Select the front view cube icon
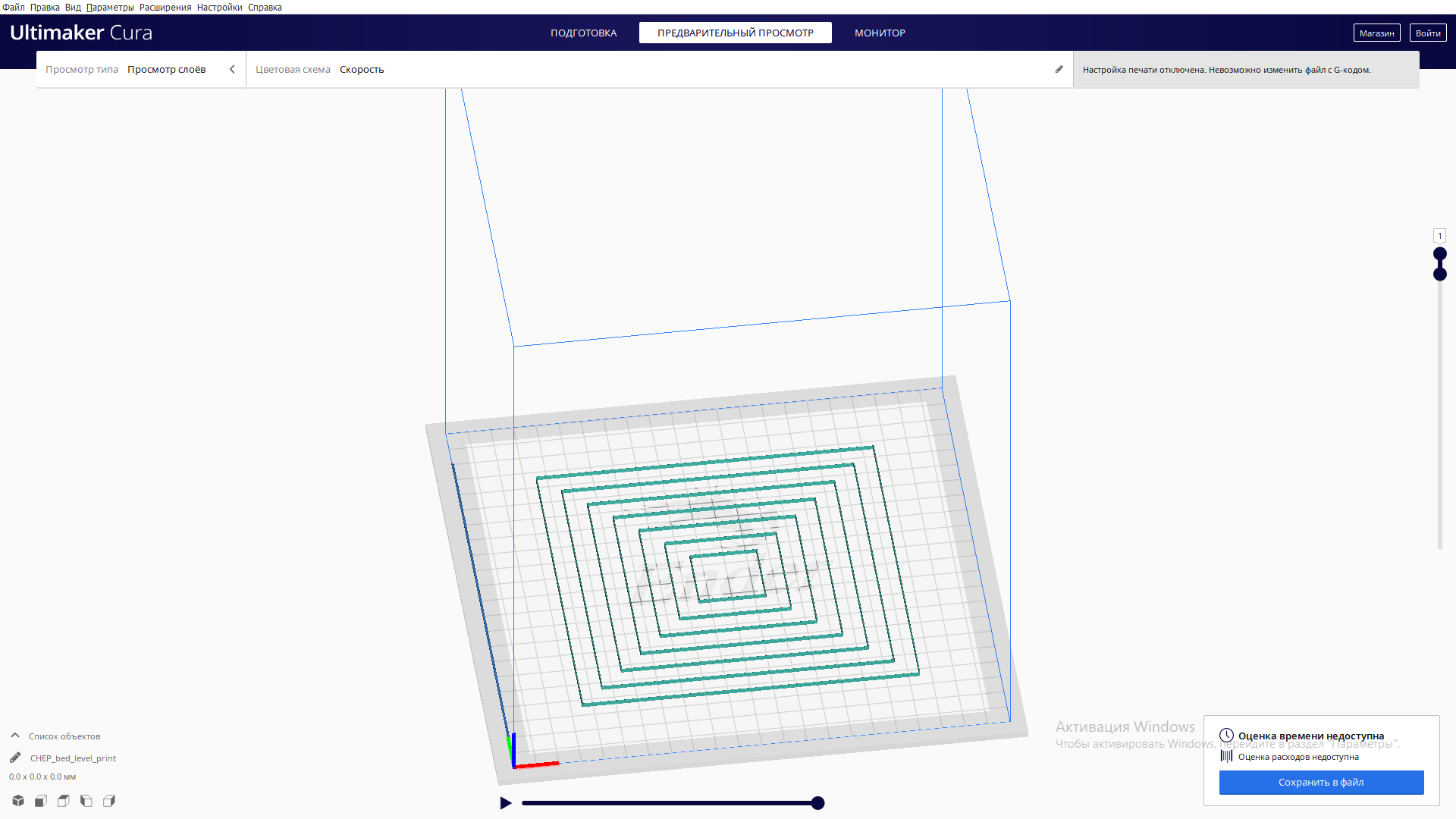The image size is (1456, 819). pyautogui.click(x=41, y=801)
